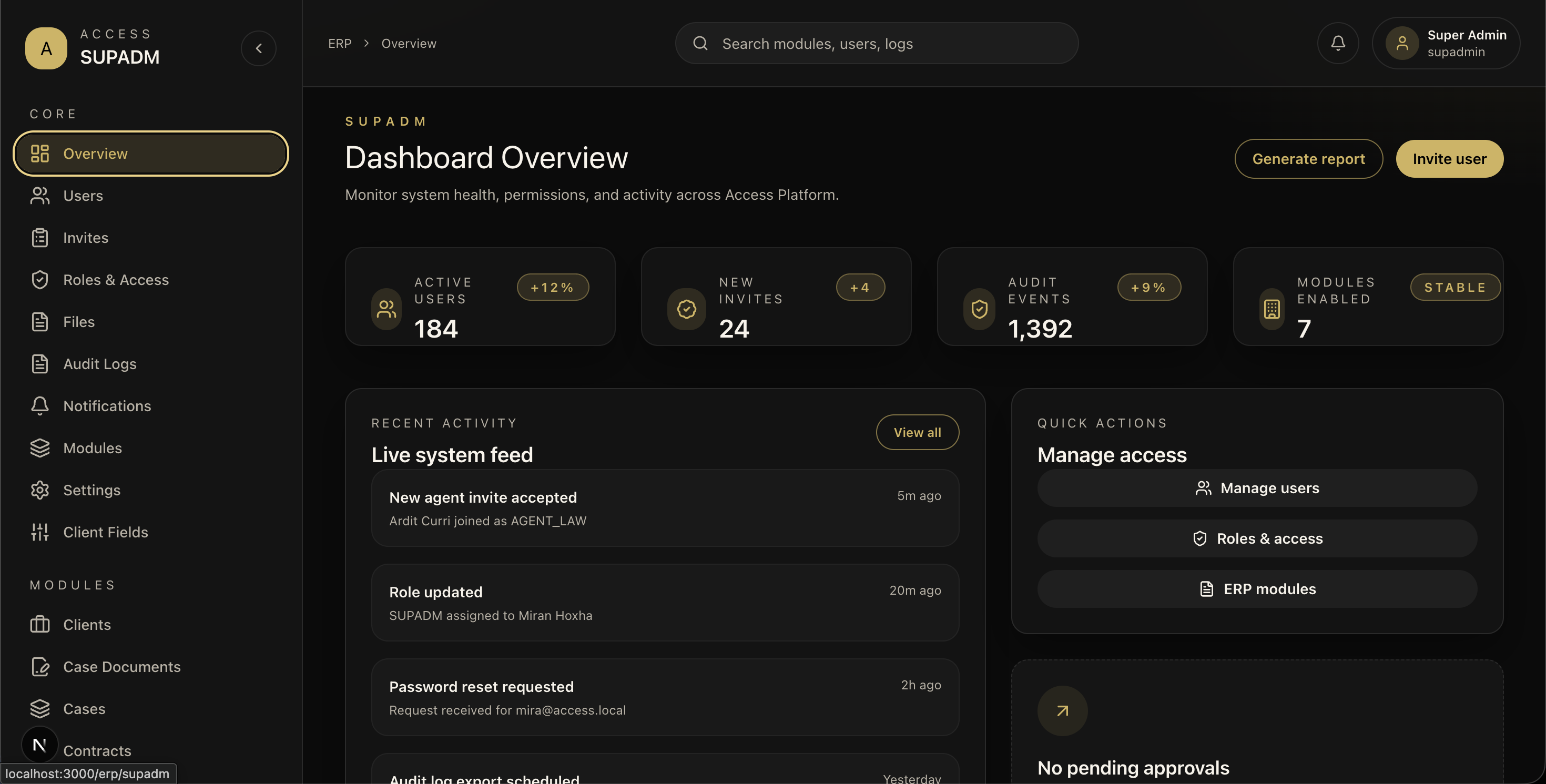Viewport: 1546px width, 784px height.
Task: Open Files from the sidebar
Action: coord(150,322)
